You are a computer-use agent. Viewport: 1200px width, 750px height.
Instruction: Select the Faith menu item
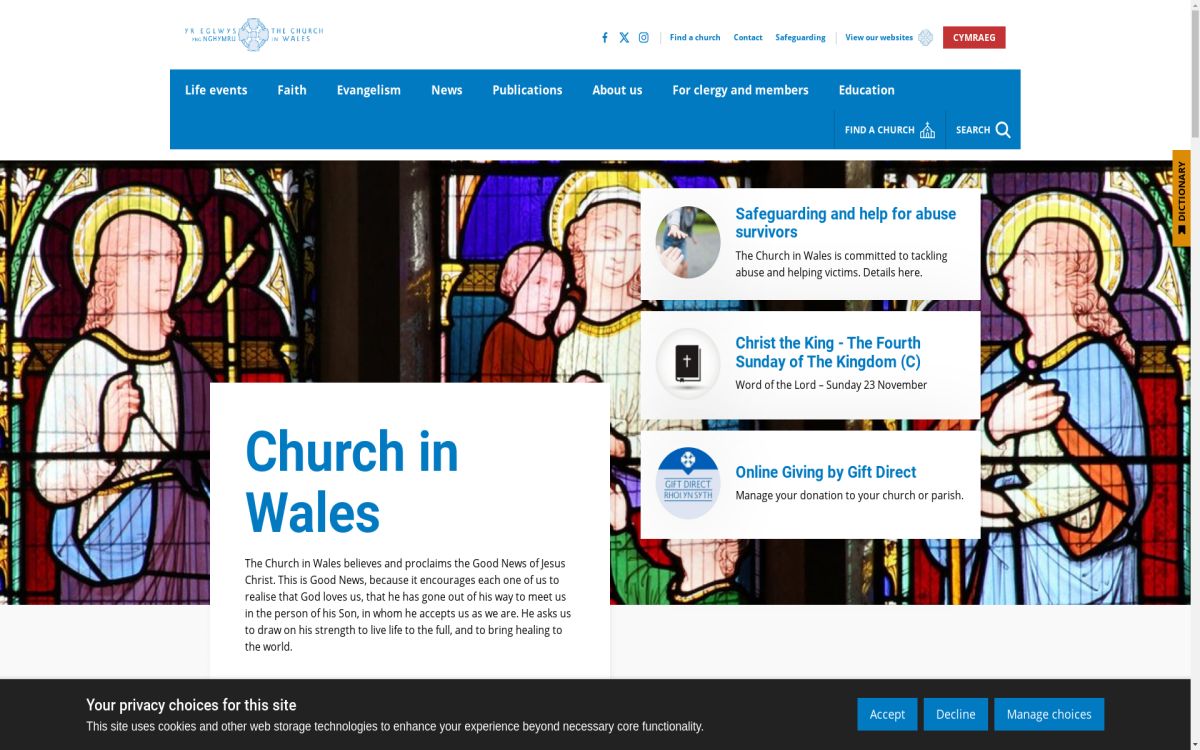click(x=291, y=90)
